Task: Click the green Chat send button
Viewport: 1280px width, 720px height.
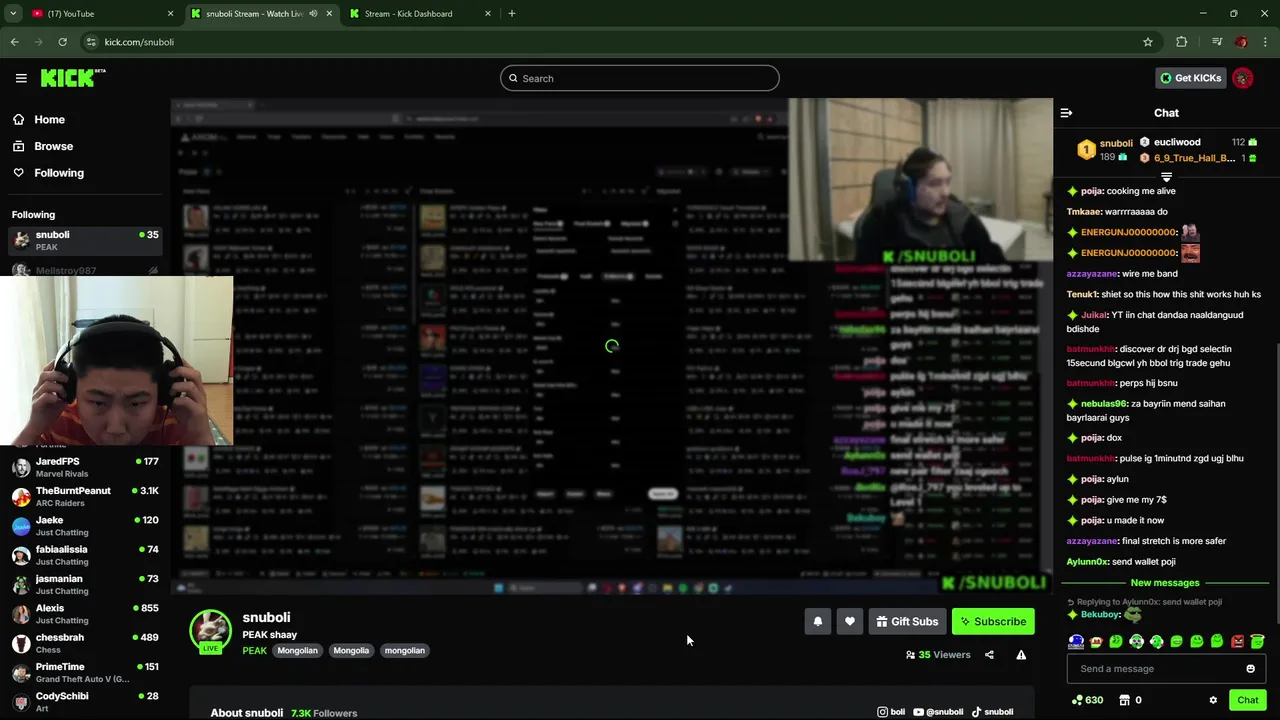Action: [x=1247, y=700]
